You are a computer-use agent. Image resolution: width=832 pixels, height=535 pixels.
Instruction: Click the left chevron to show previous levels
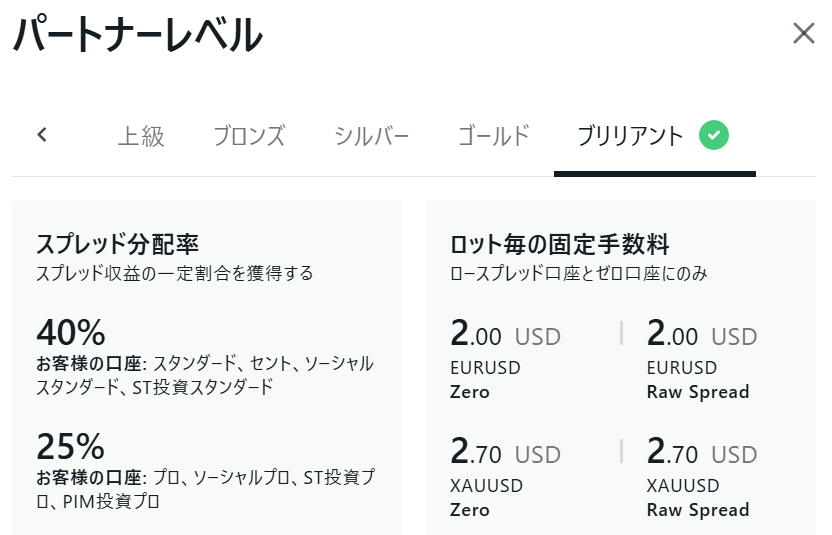pyautogui.click(x=42, y=135)
